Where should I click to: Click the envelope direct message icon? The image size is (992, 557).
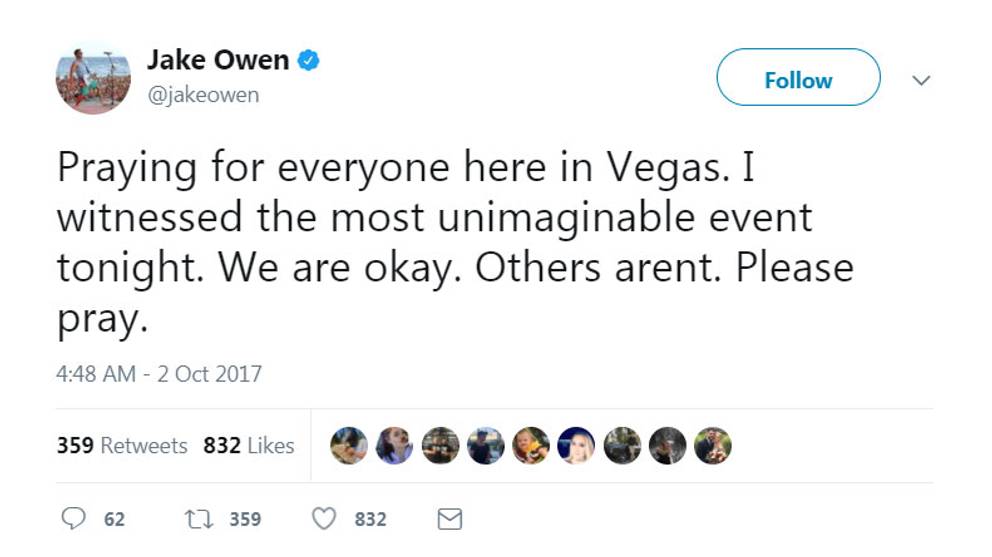pyautogui.click(x=451, y=519)
